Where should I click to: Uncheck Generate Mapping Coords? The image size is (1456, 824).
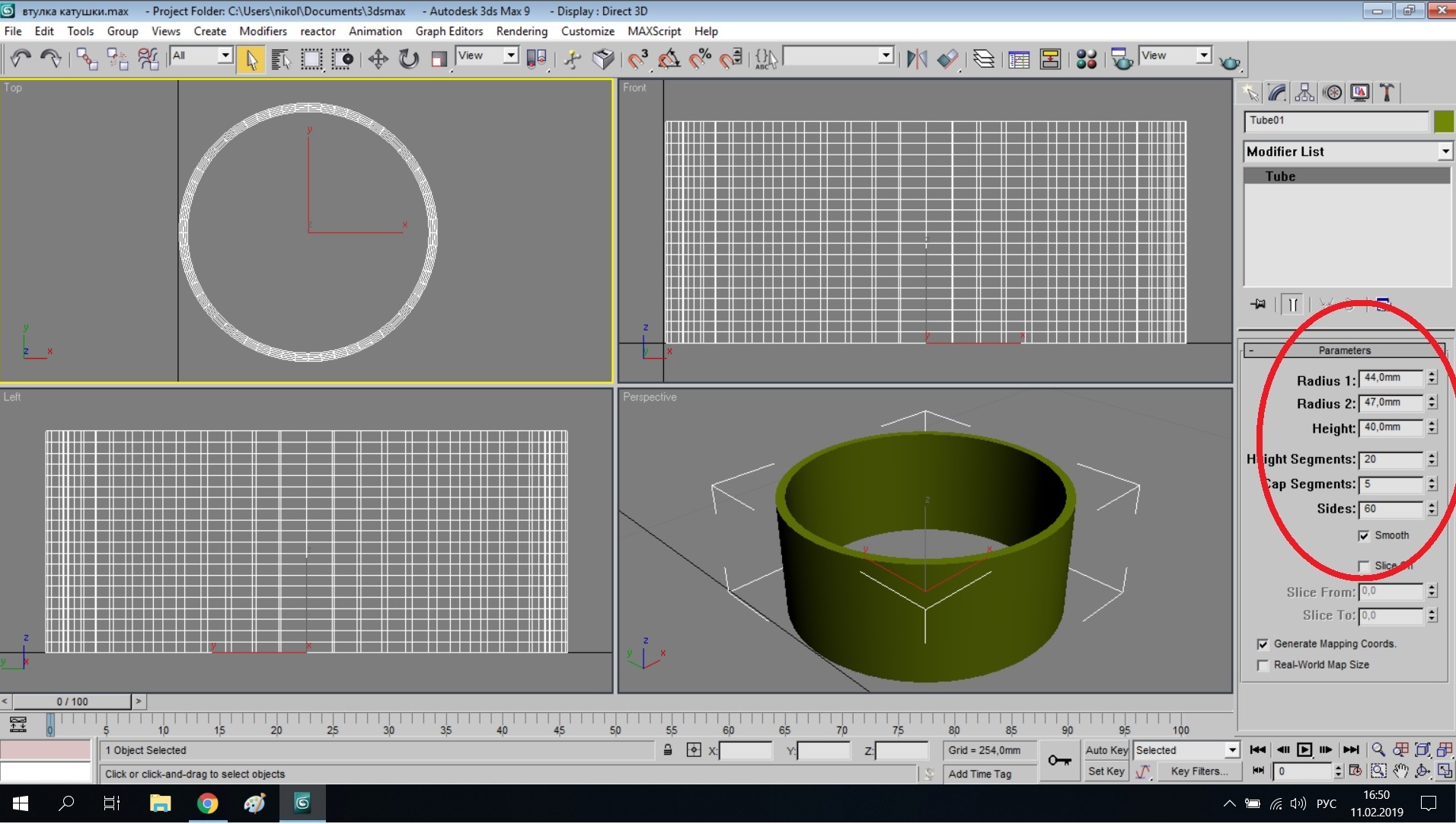tap(1263, 644)
